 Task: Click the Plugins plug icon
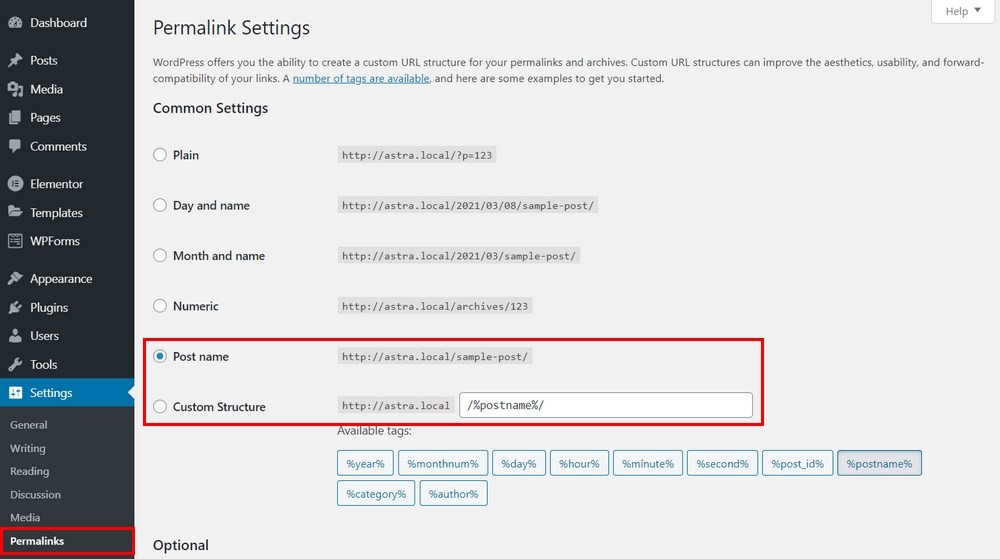(15, 307)
